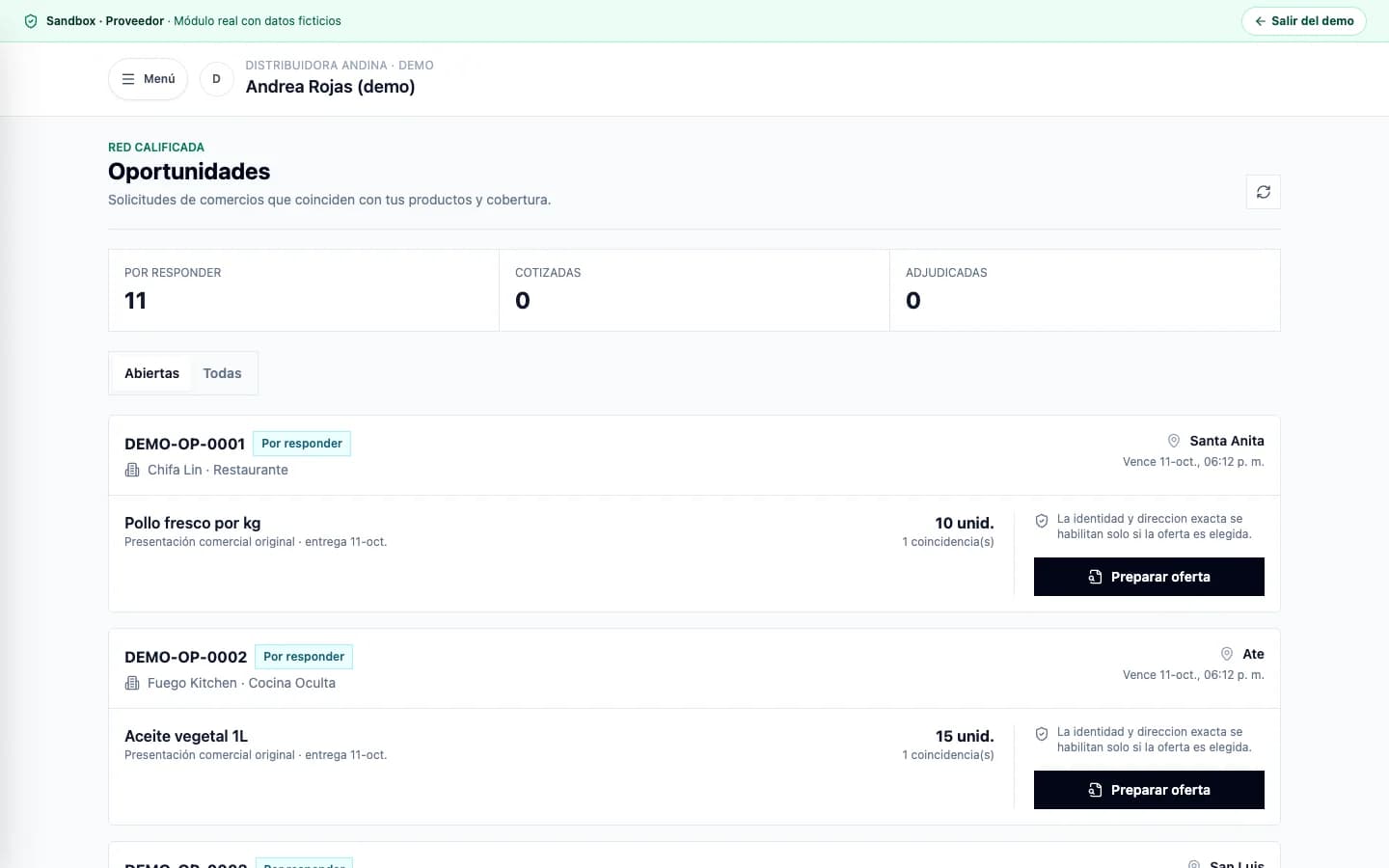
Task: Click the DEMO-OP-0002 order code
Action: (x=185, y=657)
